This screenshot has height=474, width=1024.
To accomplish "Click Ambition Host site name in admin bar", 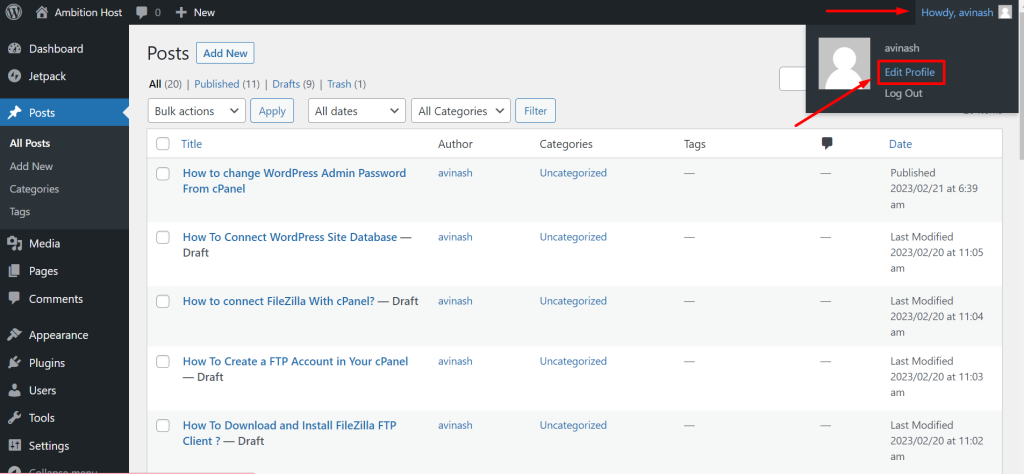I will 88,12.
